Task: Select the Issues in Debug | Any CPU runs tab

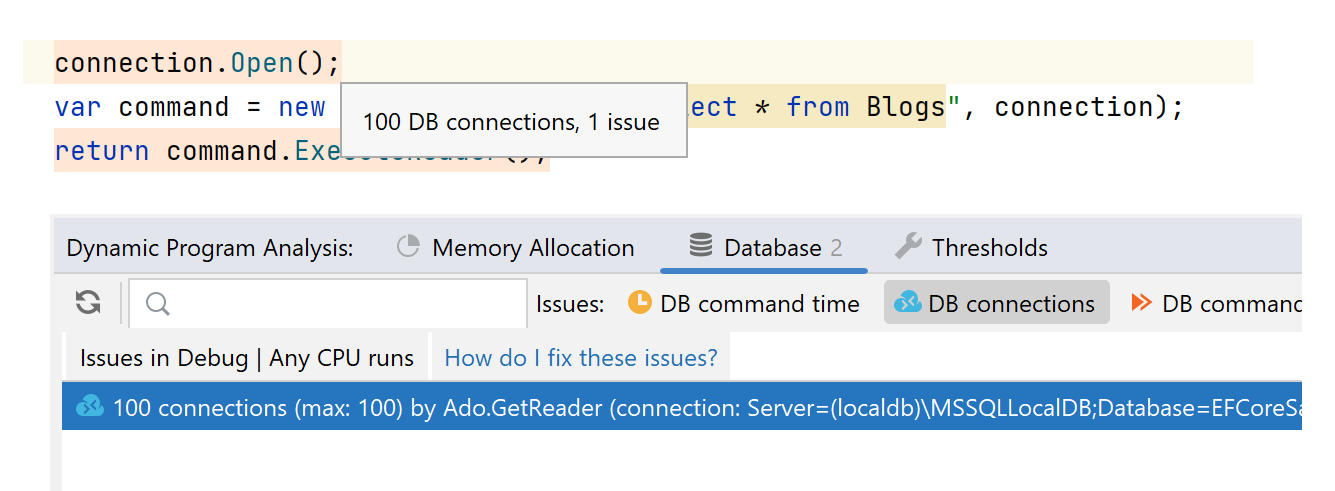Action: pyautogui.click(x=246, y=358)
